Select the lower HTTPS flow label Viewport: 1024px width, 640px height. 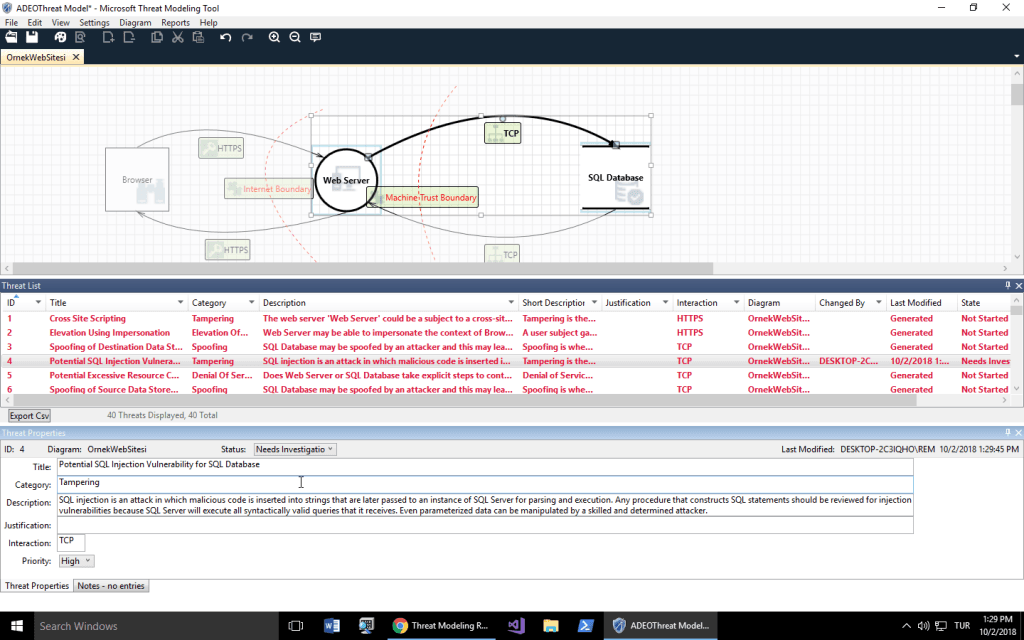227,249
